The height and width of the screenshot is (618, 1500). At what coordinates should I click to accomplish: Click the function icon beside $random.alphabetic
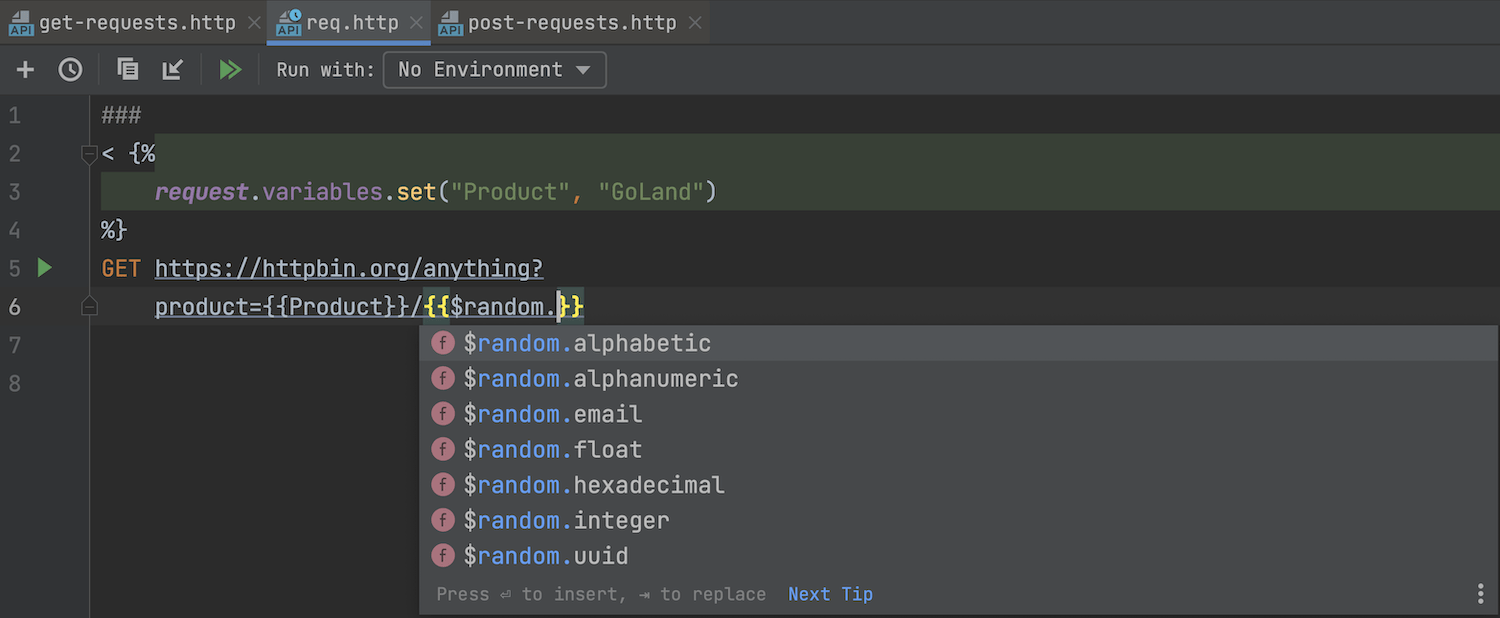[x=443, y=344]
